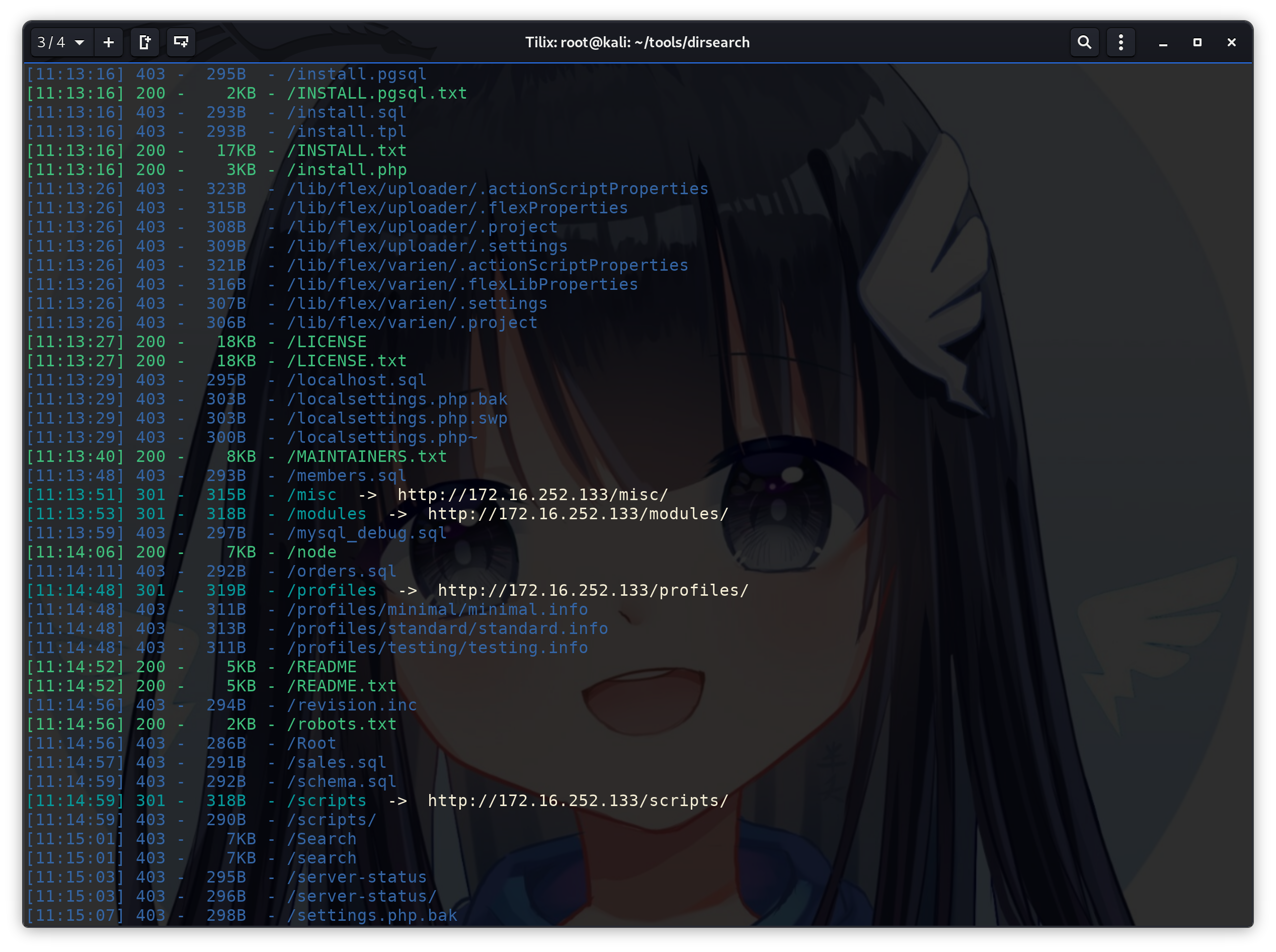Close the Tilix window

click(x=1231, y=43)
